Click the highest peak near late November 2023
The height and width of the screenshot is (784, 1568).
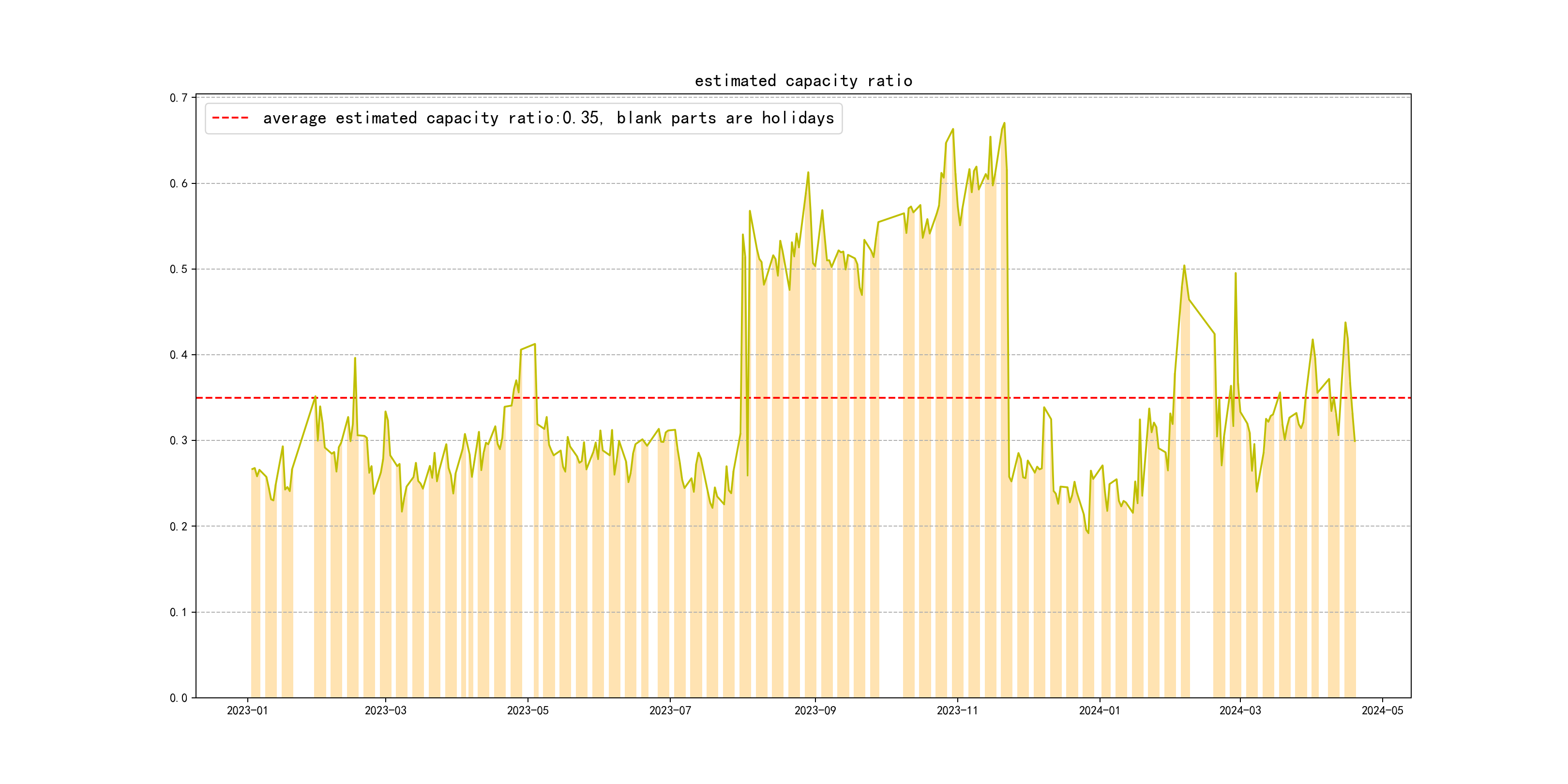(x=1004, y=123)
